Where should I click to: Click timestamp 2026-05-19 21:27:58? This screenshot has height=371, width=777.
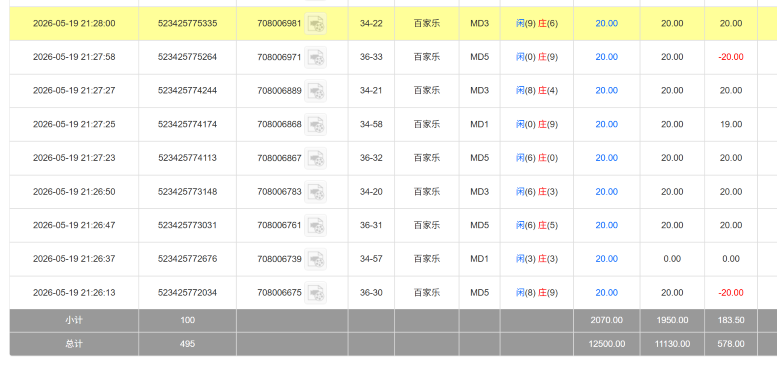point(74,57)
